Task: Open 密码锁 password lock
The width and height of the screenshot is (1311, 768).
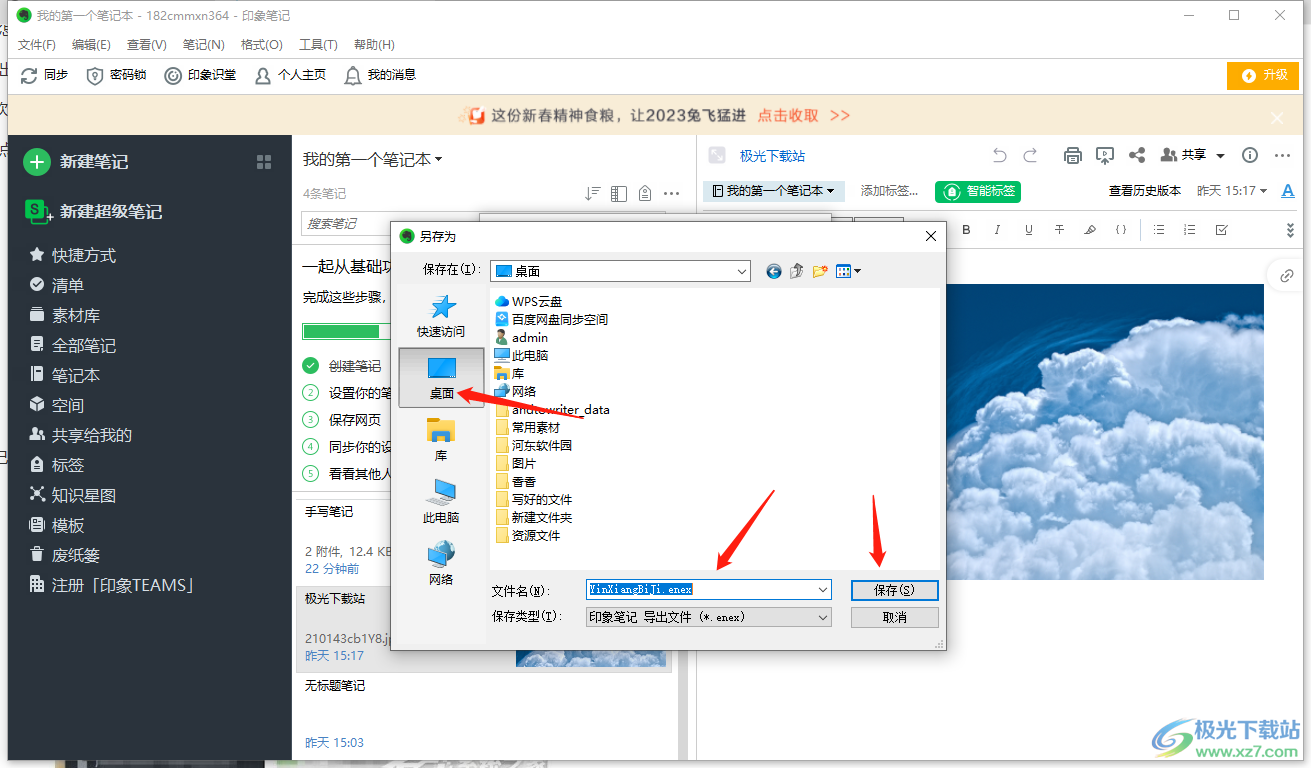Action: tap(117, 75)
